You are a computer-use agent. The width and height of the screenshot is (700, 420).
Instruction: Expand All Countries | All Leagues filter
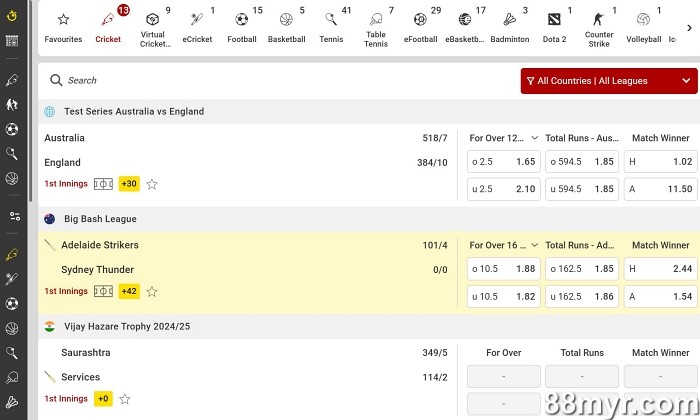(609, 81)
